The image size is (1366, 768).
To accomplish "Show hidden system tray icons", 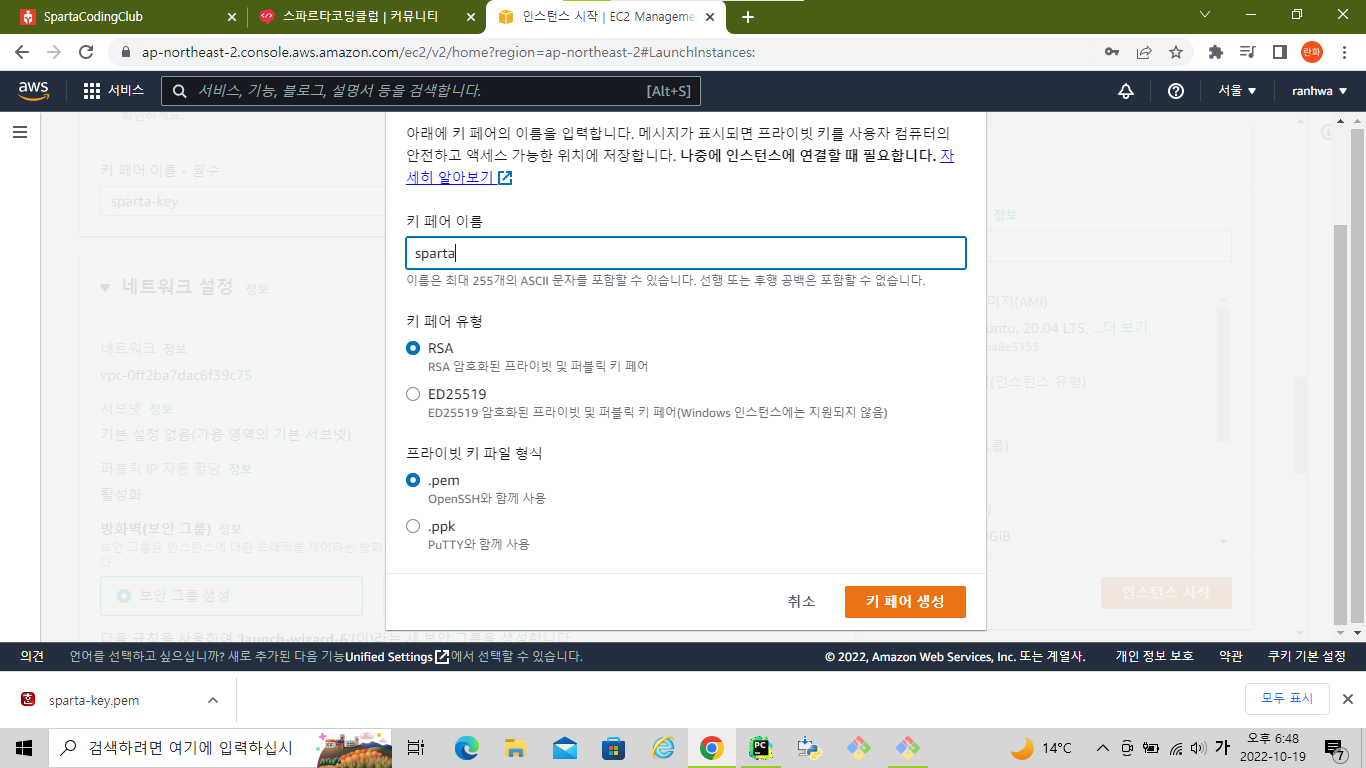I will 1103,747.
